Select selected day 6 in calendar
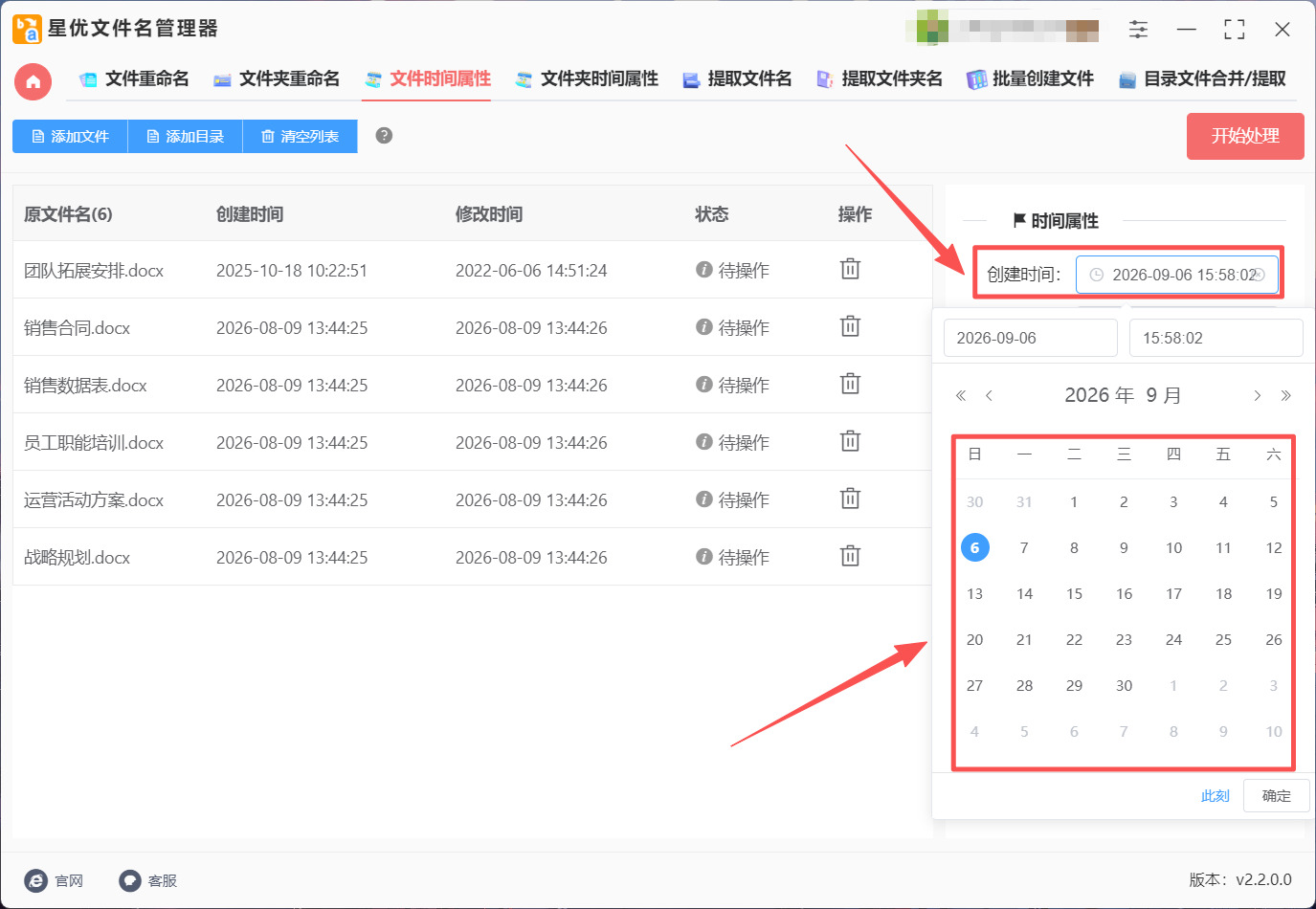The image size is (1316, 909). point(974,547)
